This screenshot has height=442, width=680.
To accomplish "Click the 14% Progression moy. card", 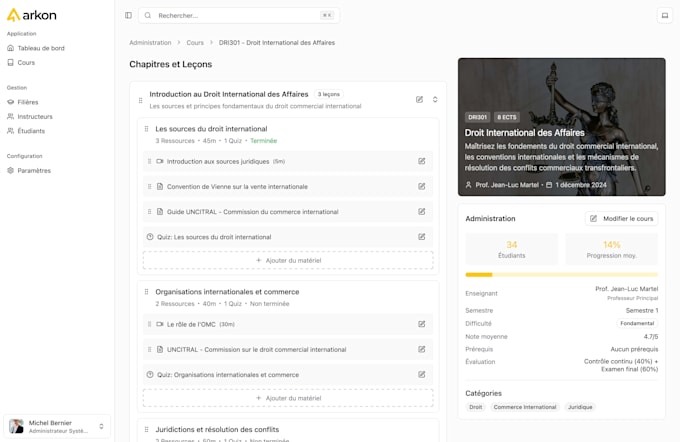I will (x=611, y=249).
